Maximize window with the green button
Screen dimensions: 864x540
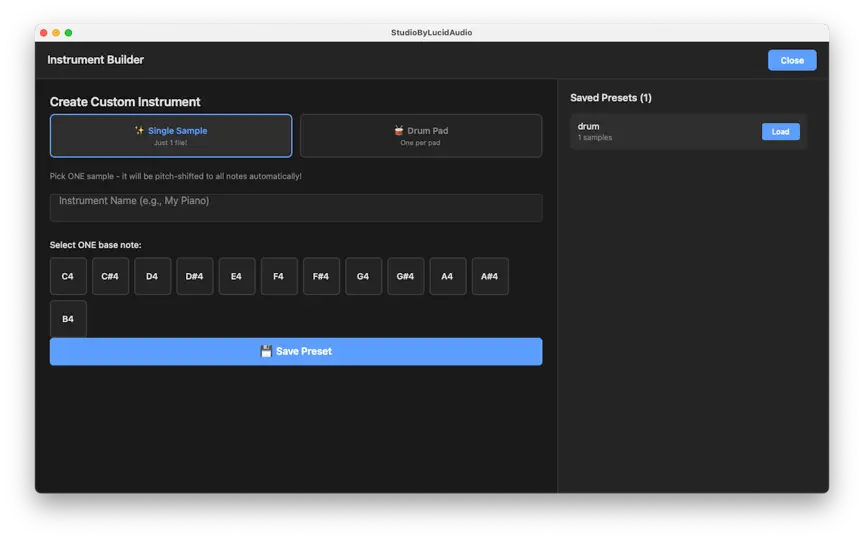[68, 33]
